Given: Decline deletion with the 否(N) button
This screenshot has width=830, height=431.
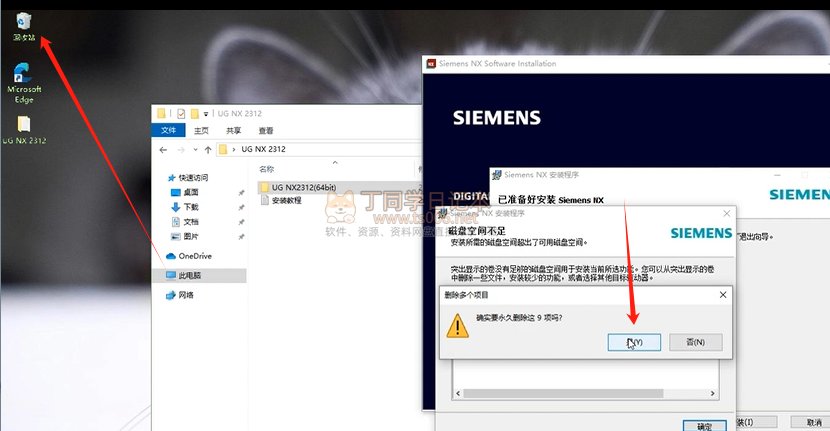Looking at the screenshot, I should [x=696, y=342].
